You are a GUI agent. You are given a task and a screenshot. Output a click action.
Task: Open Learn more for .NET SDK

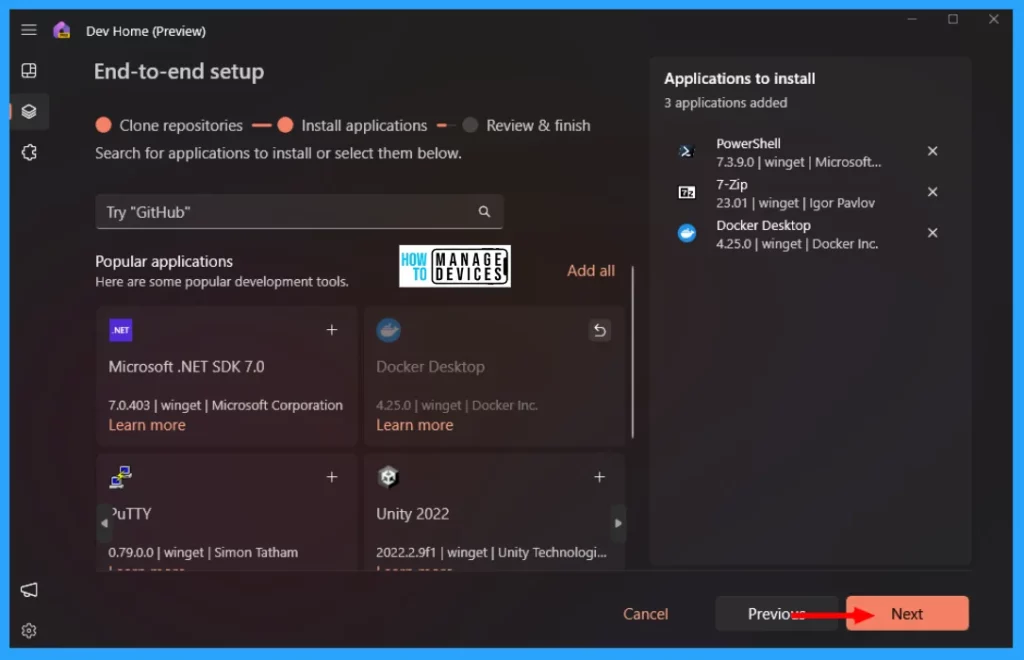point(147,425)
